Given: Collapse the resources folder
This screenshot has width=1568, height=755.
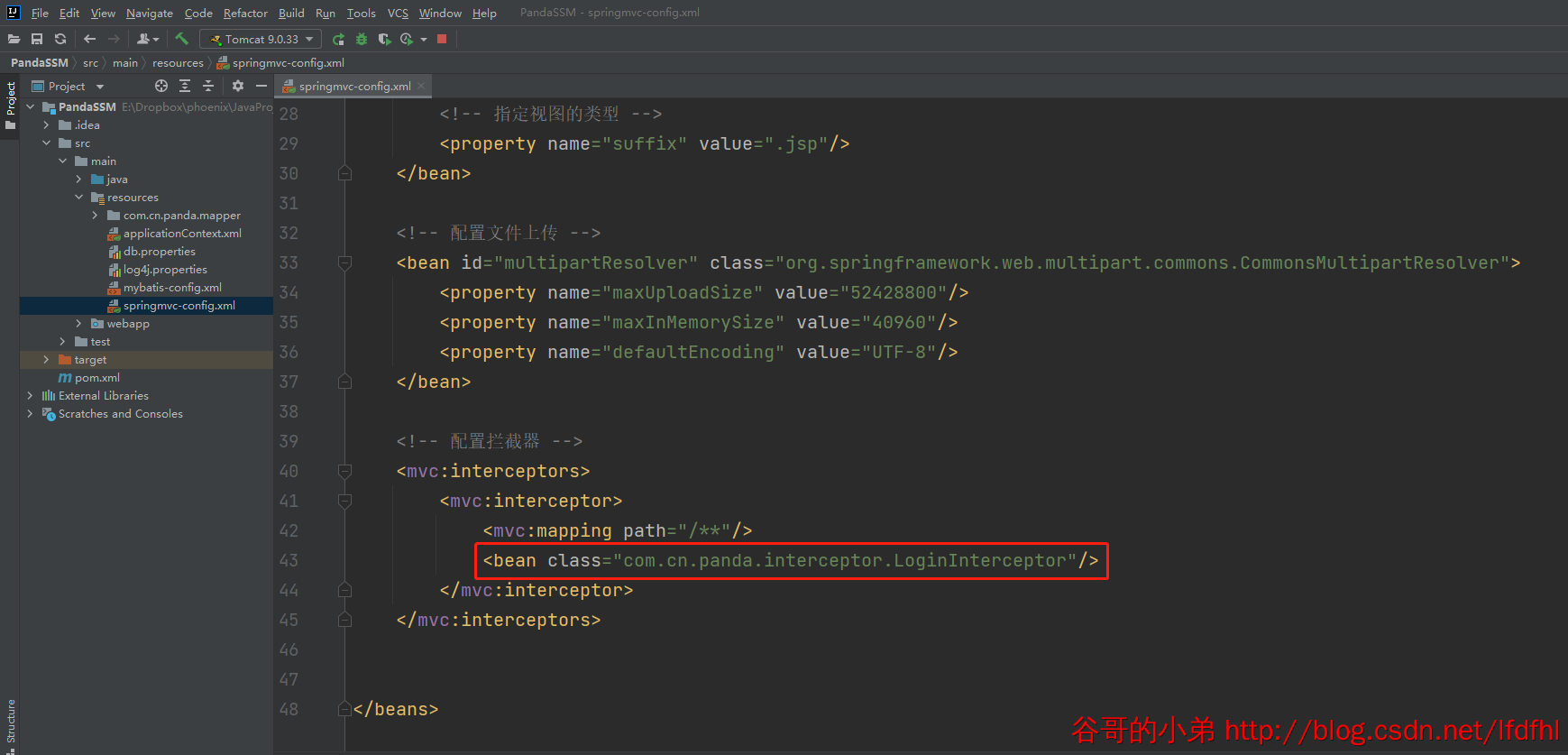Looking at the screenshot, I should pos(78,198).
